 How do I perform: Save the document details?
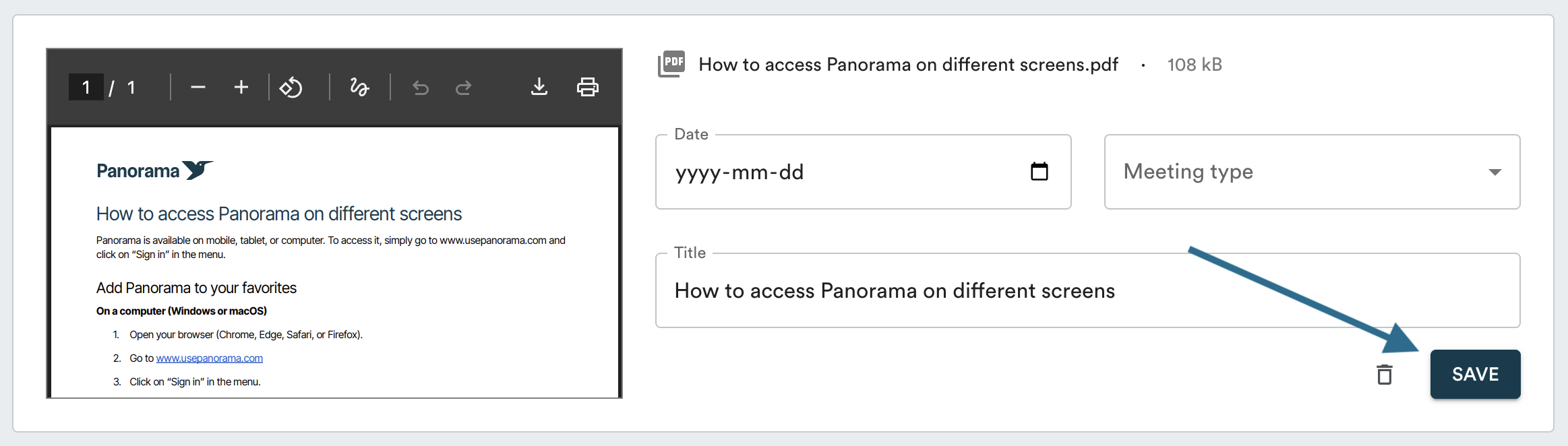coord(1475,375)
